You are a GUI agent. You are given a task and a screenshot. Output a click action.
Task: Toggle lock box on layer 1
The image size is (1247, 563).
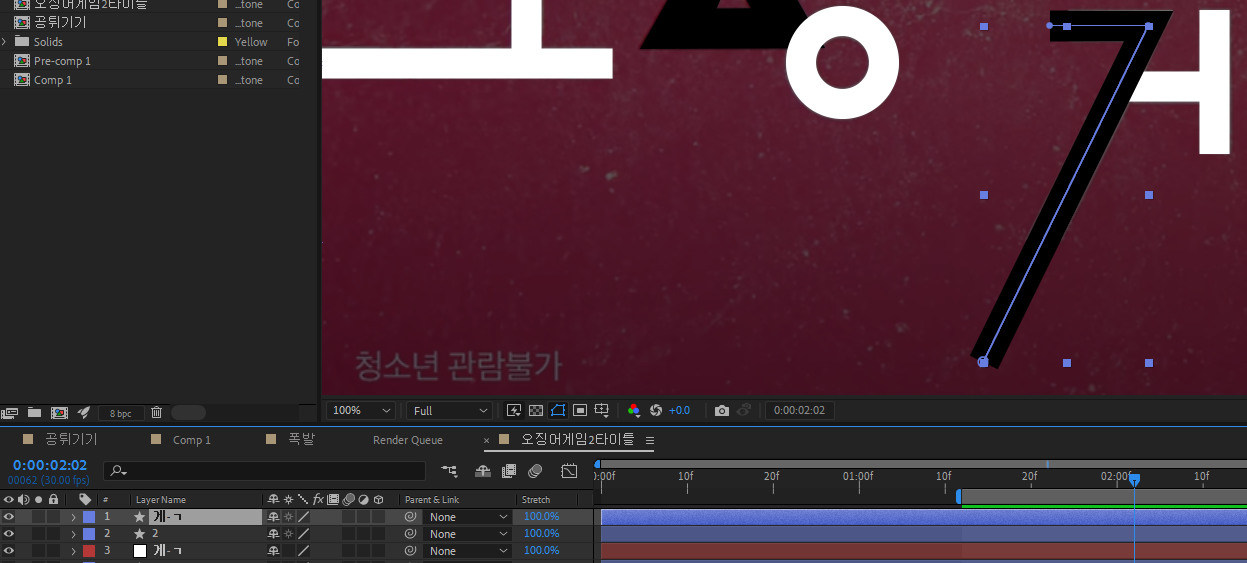(53, 517)
